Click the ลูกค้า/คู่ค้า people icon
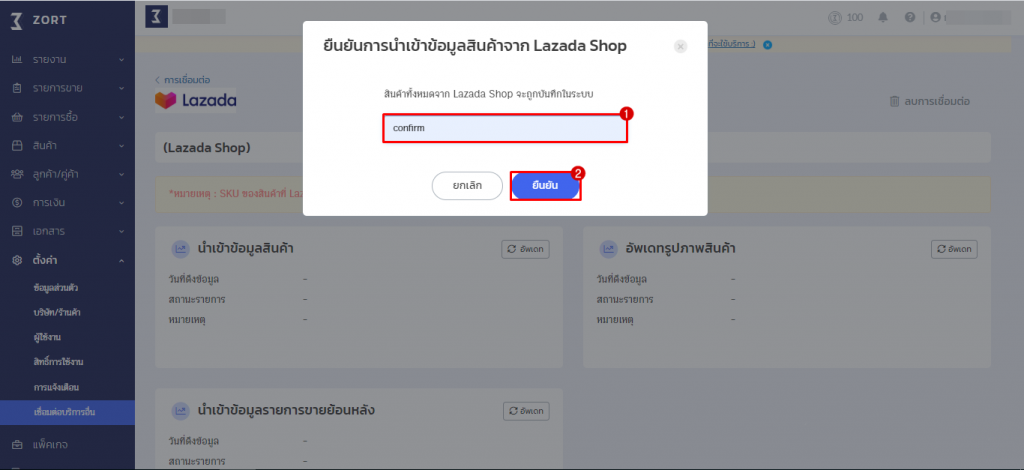The width and height of the screenshot is (1024, 470). click(x=18, y=174)
